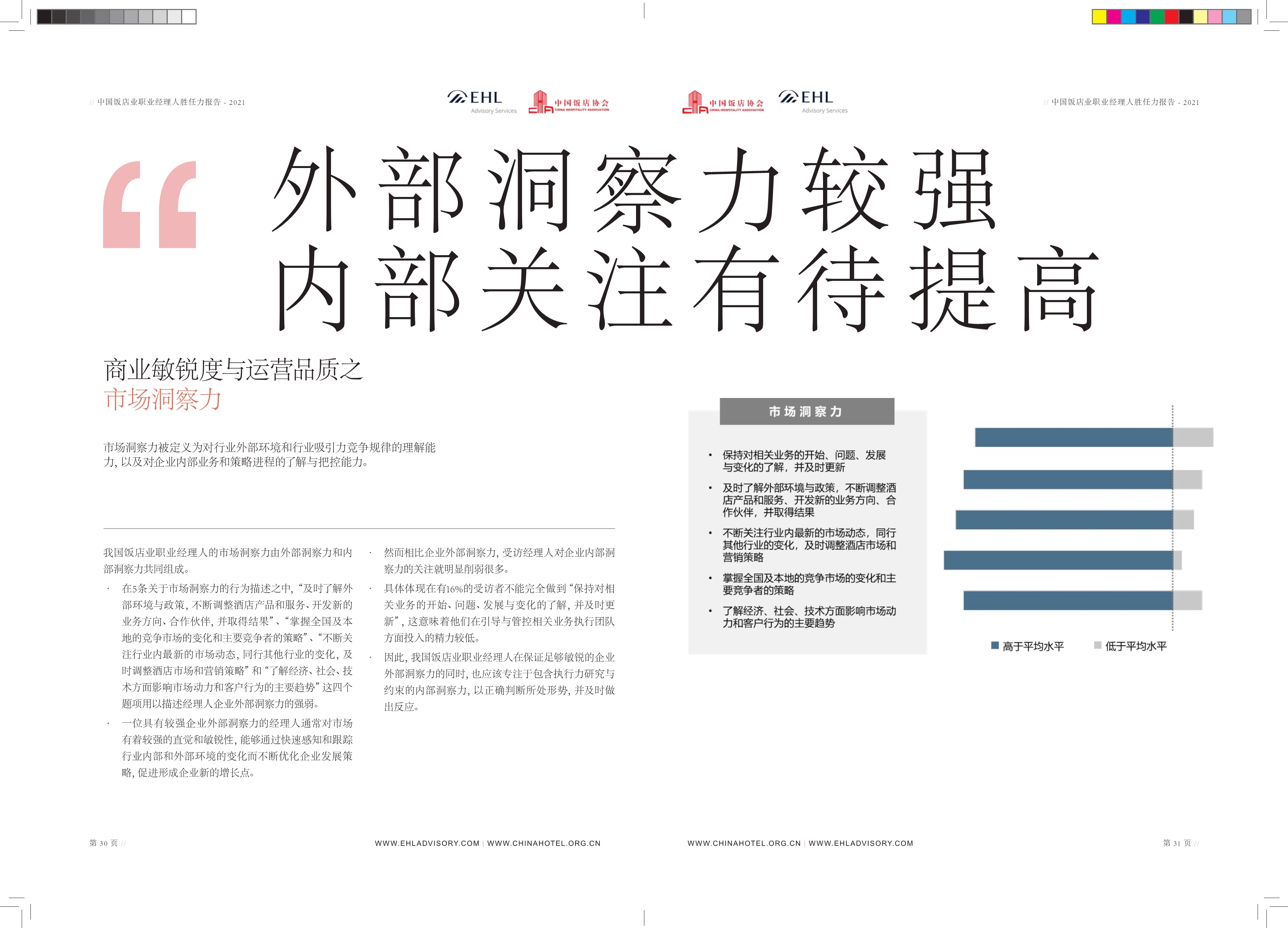
Task: Select the magenta swatch in the color bar
Action: pos(1114,17)
